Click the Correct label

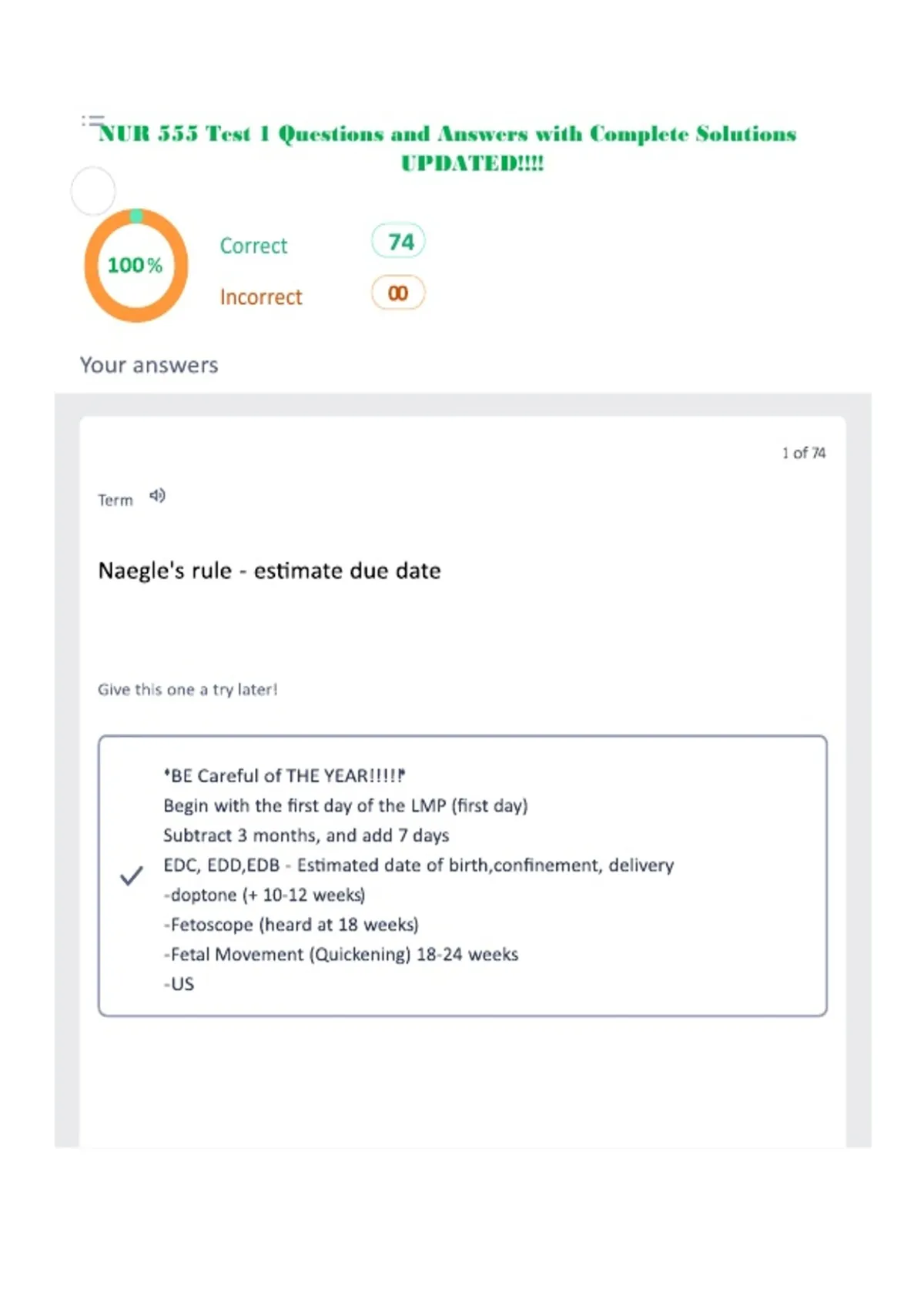[253, 246]
